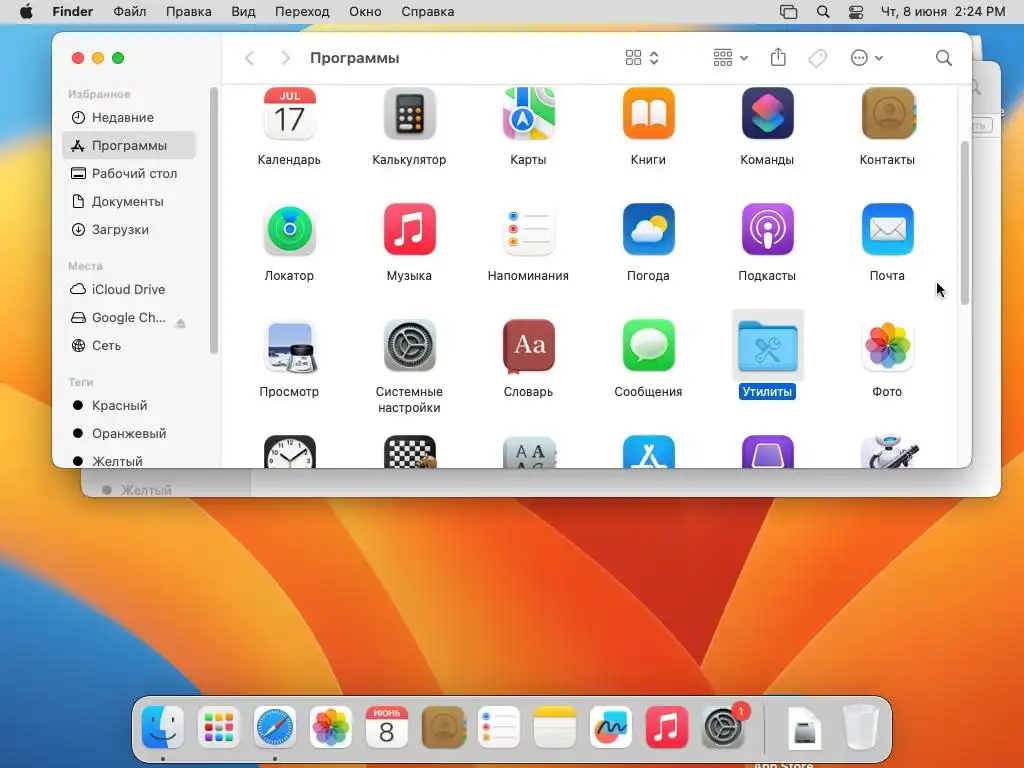Open the Правка menu

point(188,12)
